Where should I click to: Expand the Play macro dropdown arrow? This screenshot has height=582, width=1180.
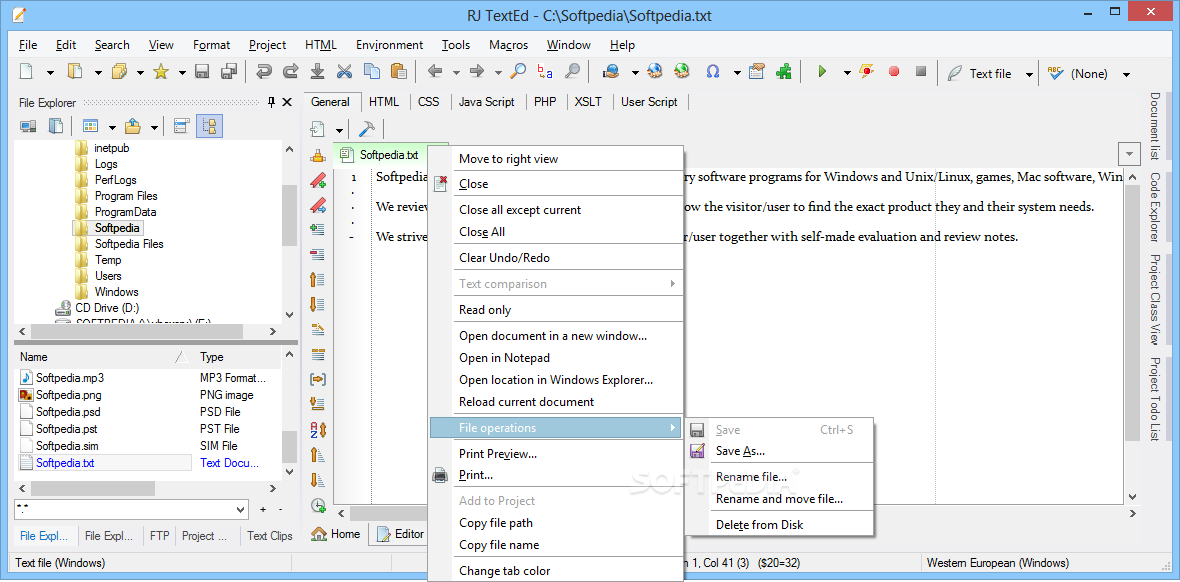pyautogui.click(x=847, y=73)
